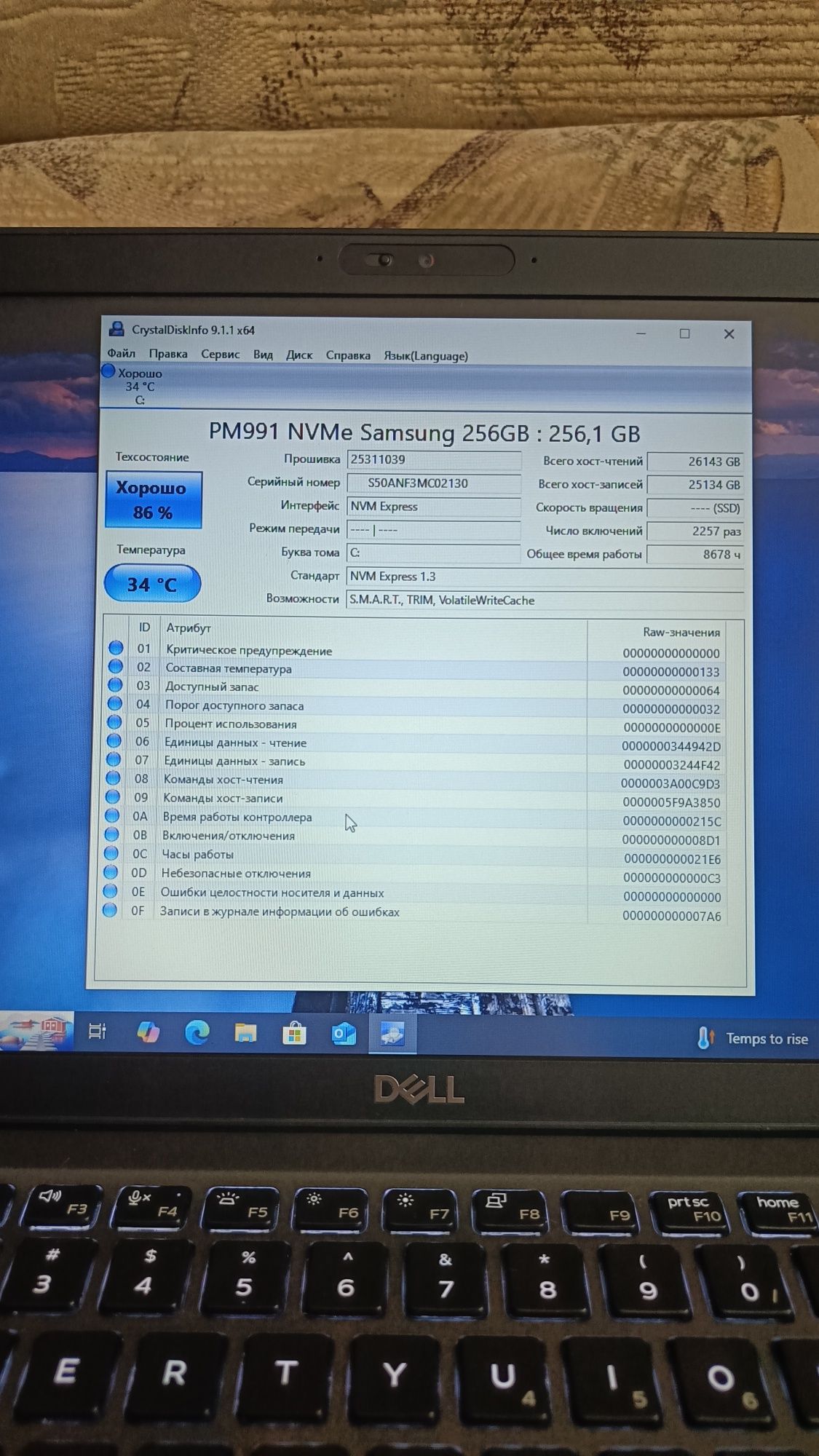Open Copilot from the taskbar
819x1456 pixels.
pos(148,1032)
